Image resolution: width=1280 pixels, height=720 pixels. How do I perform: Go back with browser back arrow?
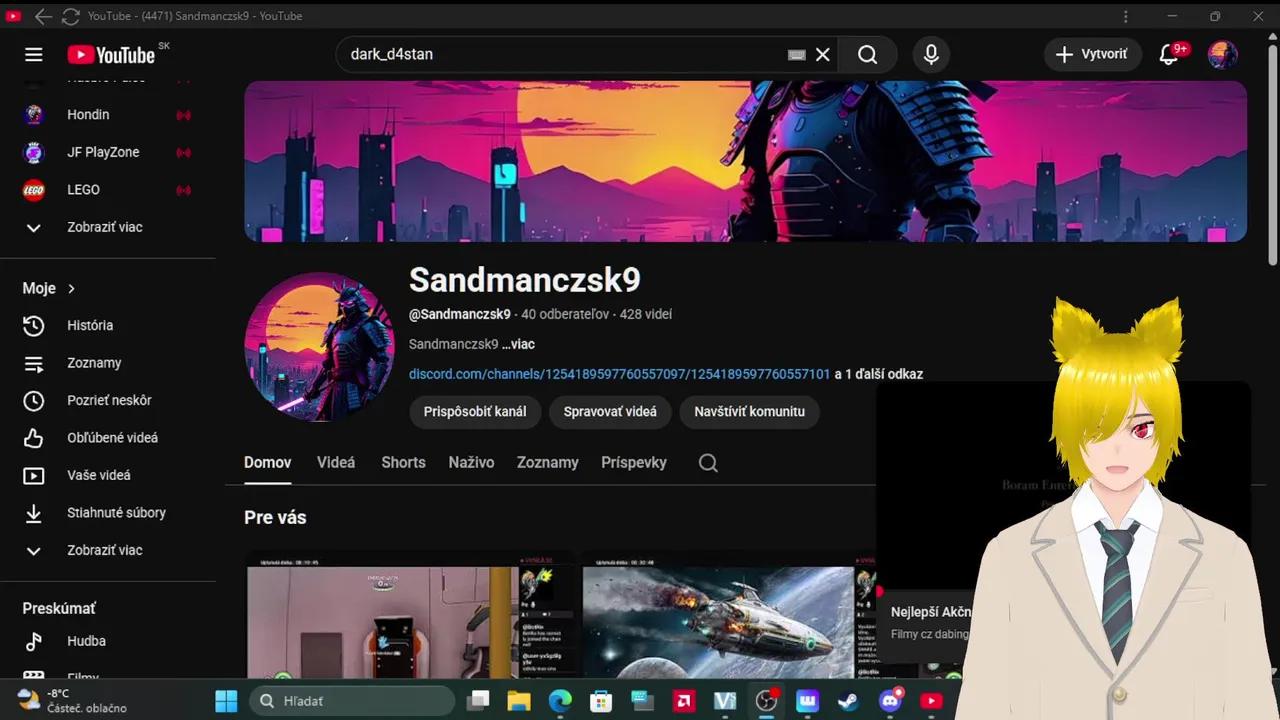tap(43, 16)
